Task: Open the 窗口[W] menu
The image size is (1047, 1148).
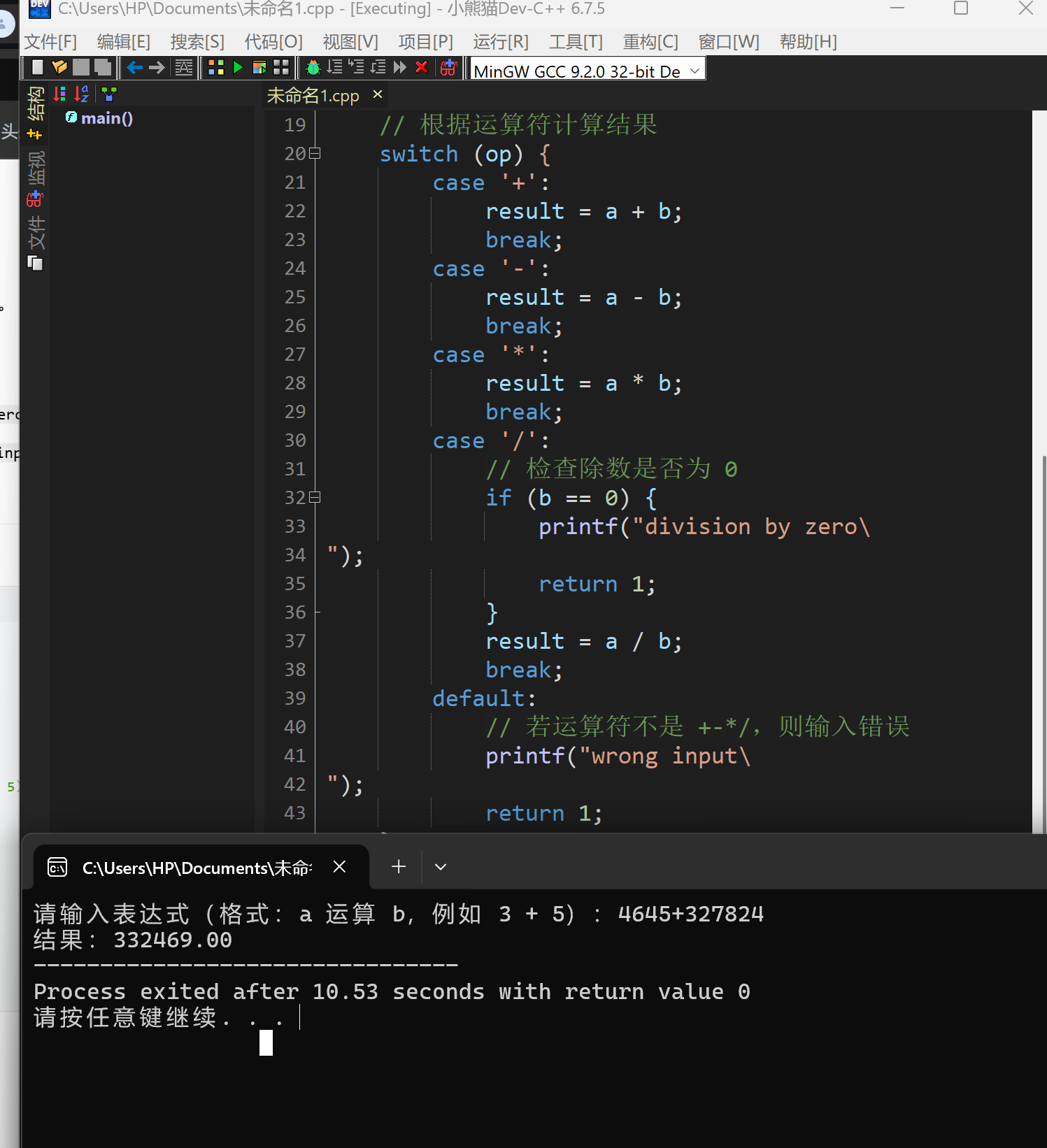Action: (x=729, y=42)
